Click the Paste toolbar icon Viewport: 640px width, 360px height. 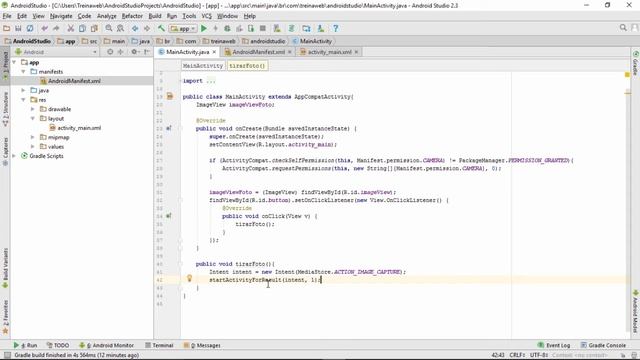point(94,29)
